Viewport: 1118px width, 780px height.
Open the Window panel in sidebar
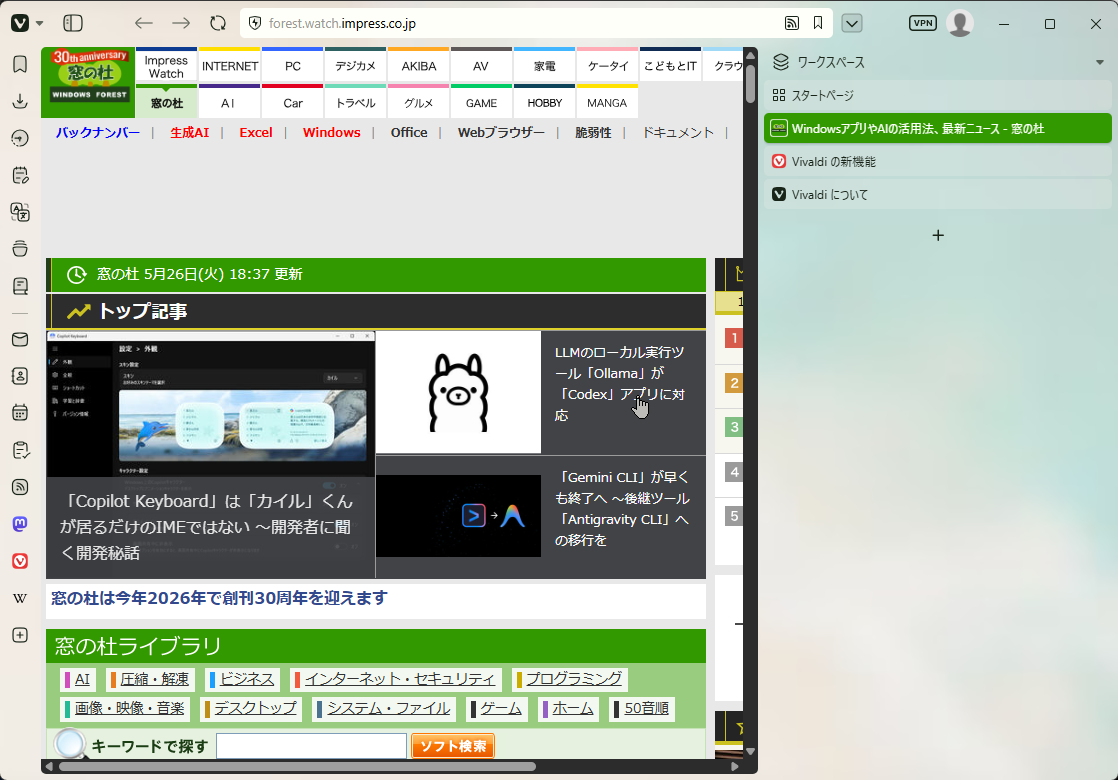[20, 249]
